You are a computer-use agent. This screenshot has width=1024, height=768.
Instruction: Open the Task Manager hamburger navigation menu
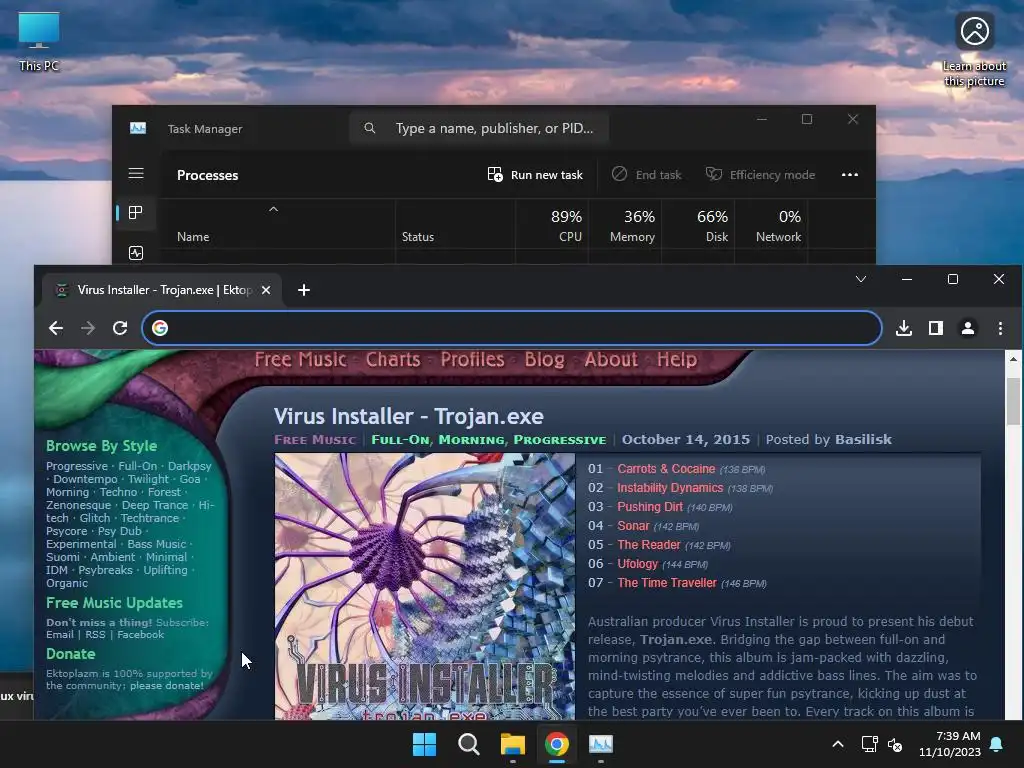coord(136,173)
